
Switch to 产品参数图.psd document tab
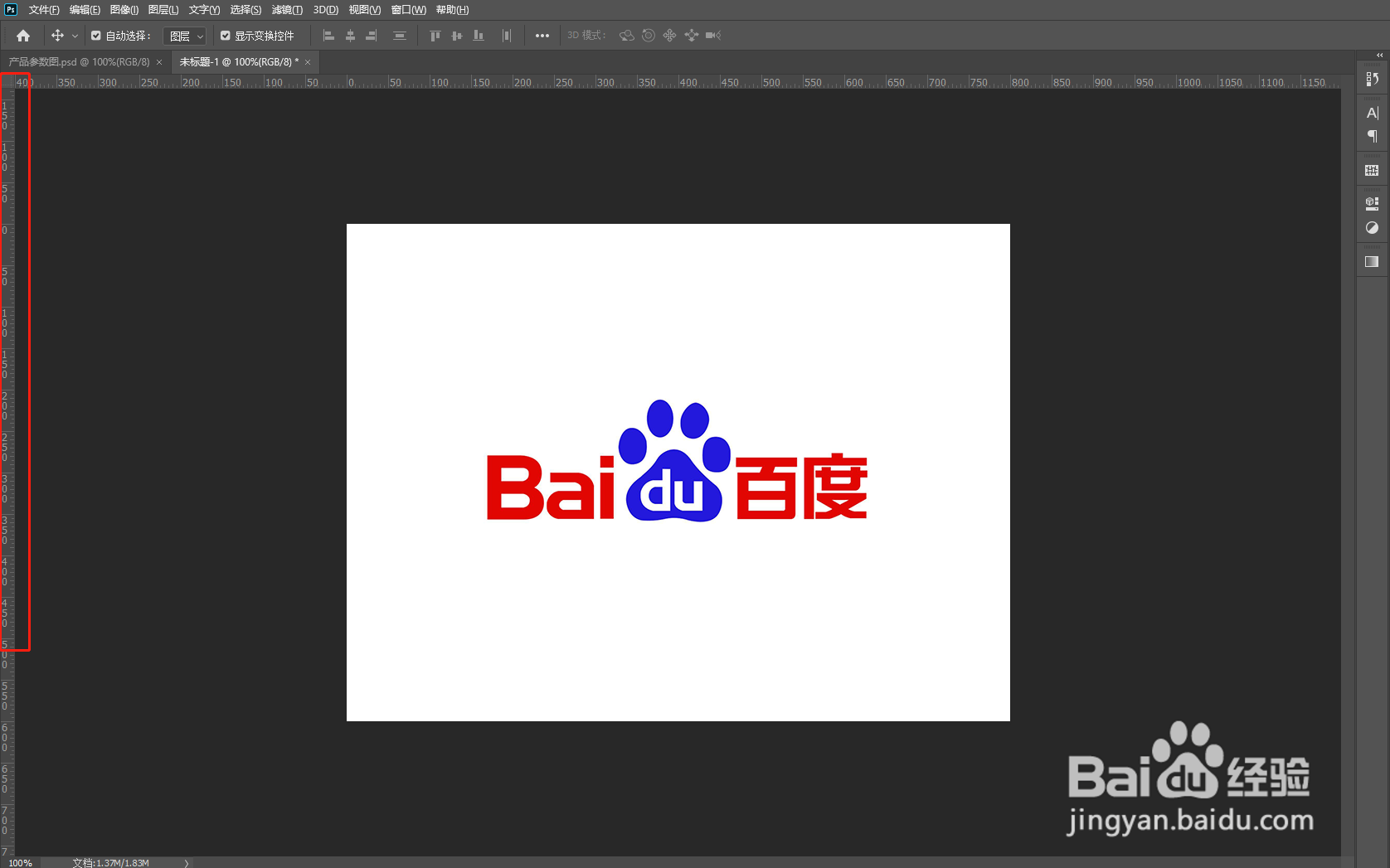pos(79,62)
